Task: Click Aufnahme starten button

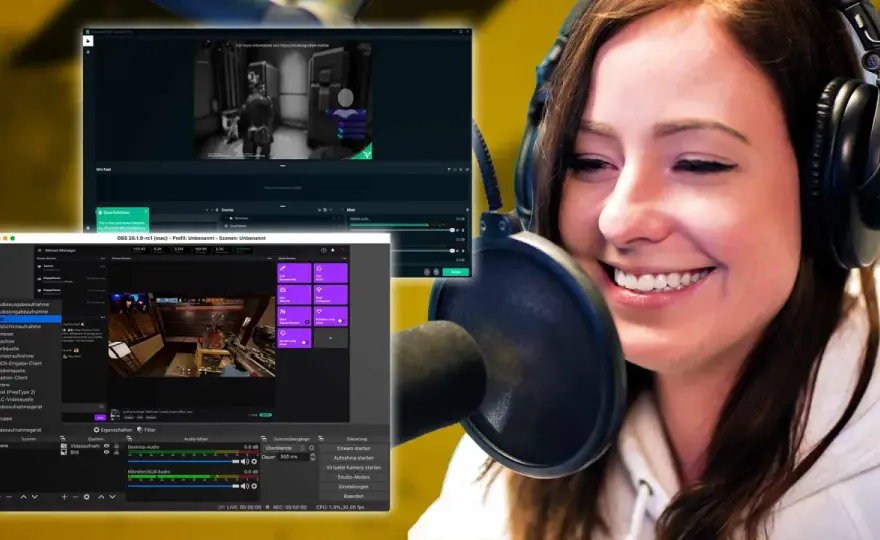Action: (x=354, y=458)
